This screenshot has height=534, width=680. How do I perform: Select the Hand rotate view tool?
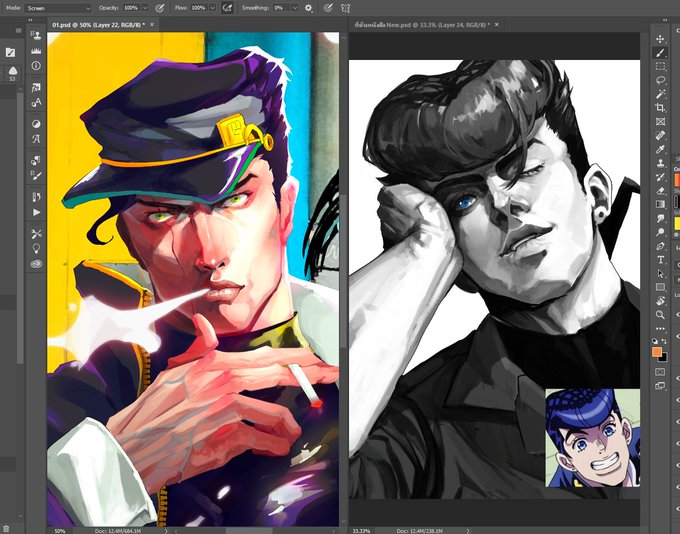[660, 301]
